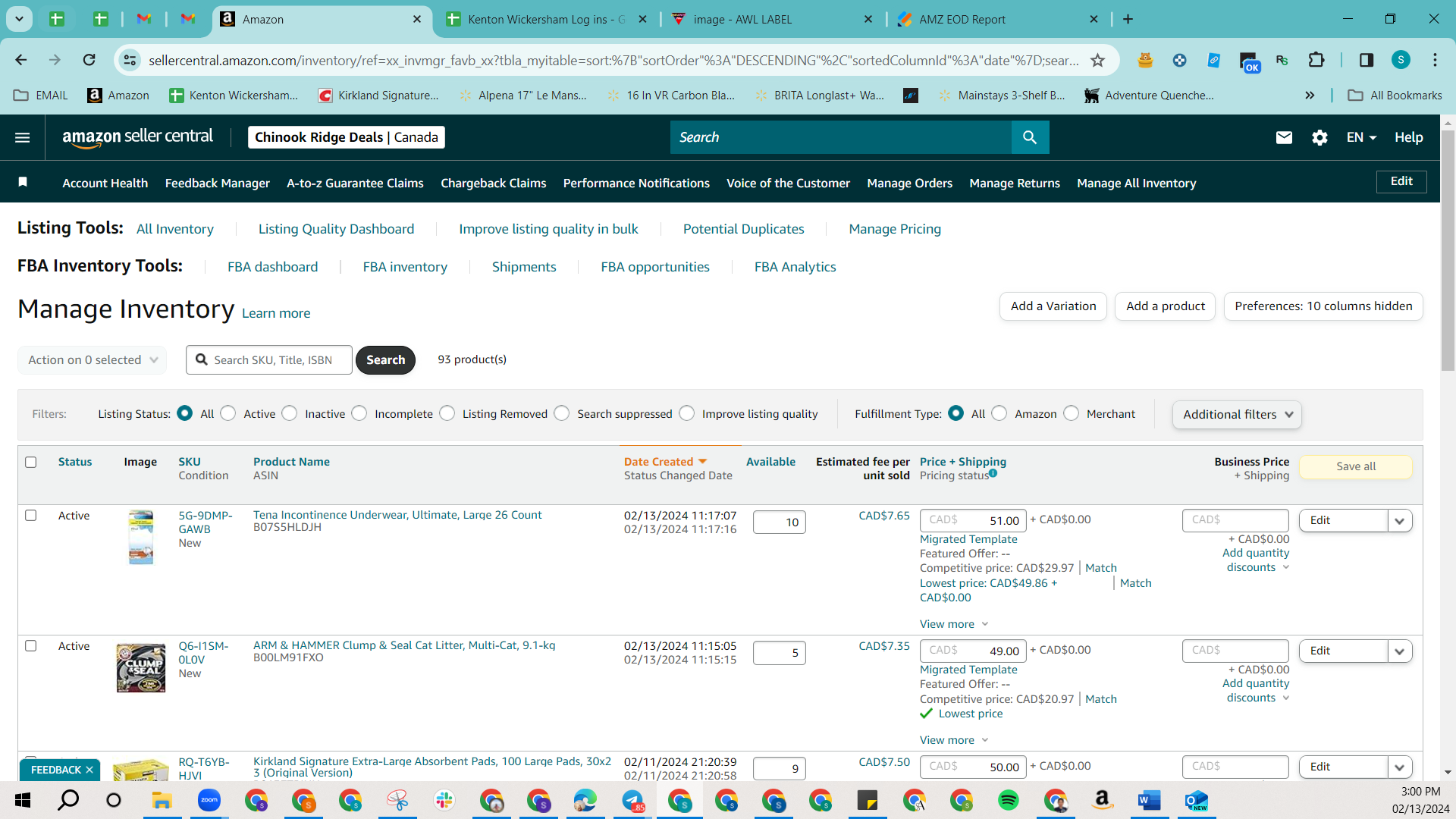Open Manage Orders in the navigation bar
Screen dimensions: 1456x819
(x=909, y=183)
